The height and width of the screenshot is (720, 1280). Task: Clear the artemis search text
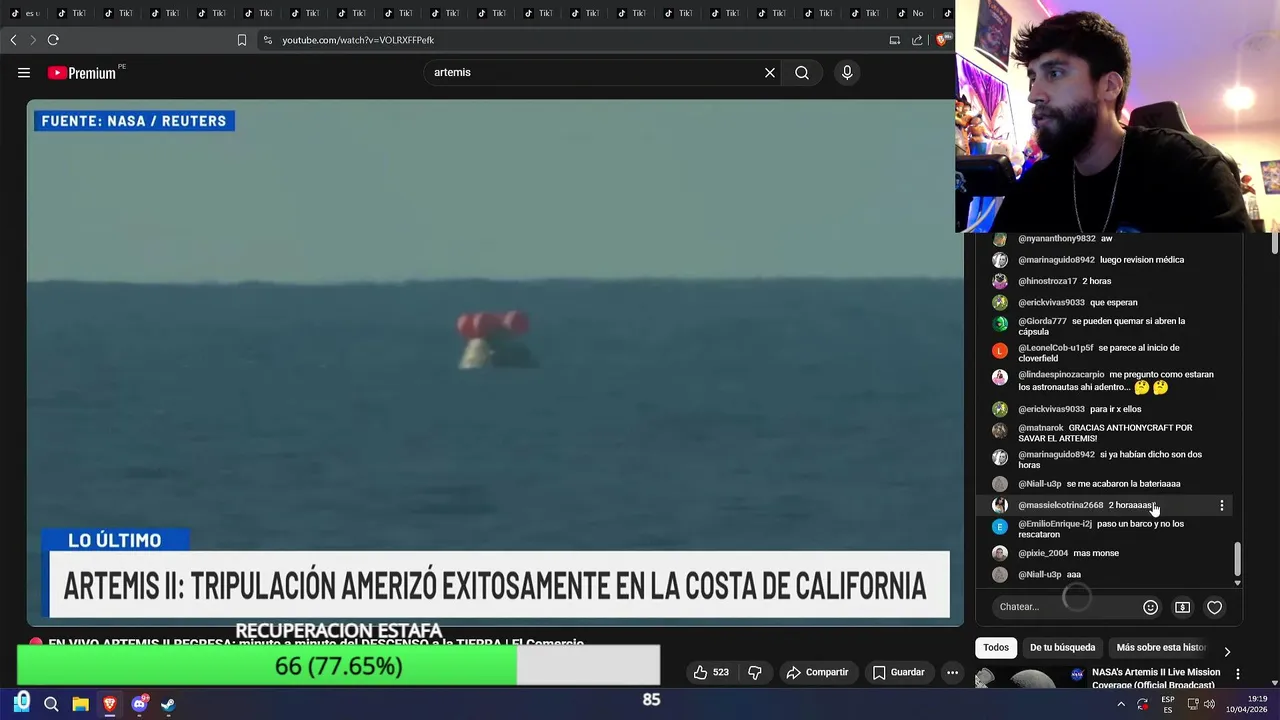770,73
